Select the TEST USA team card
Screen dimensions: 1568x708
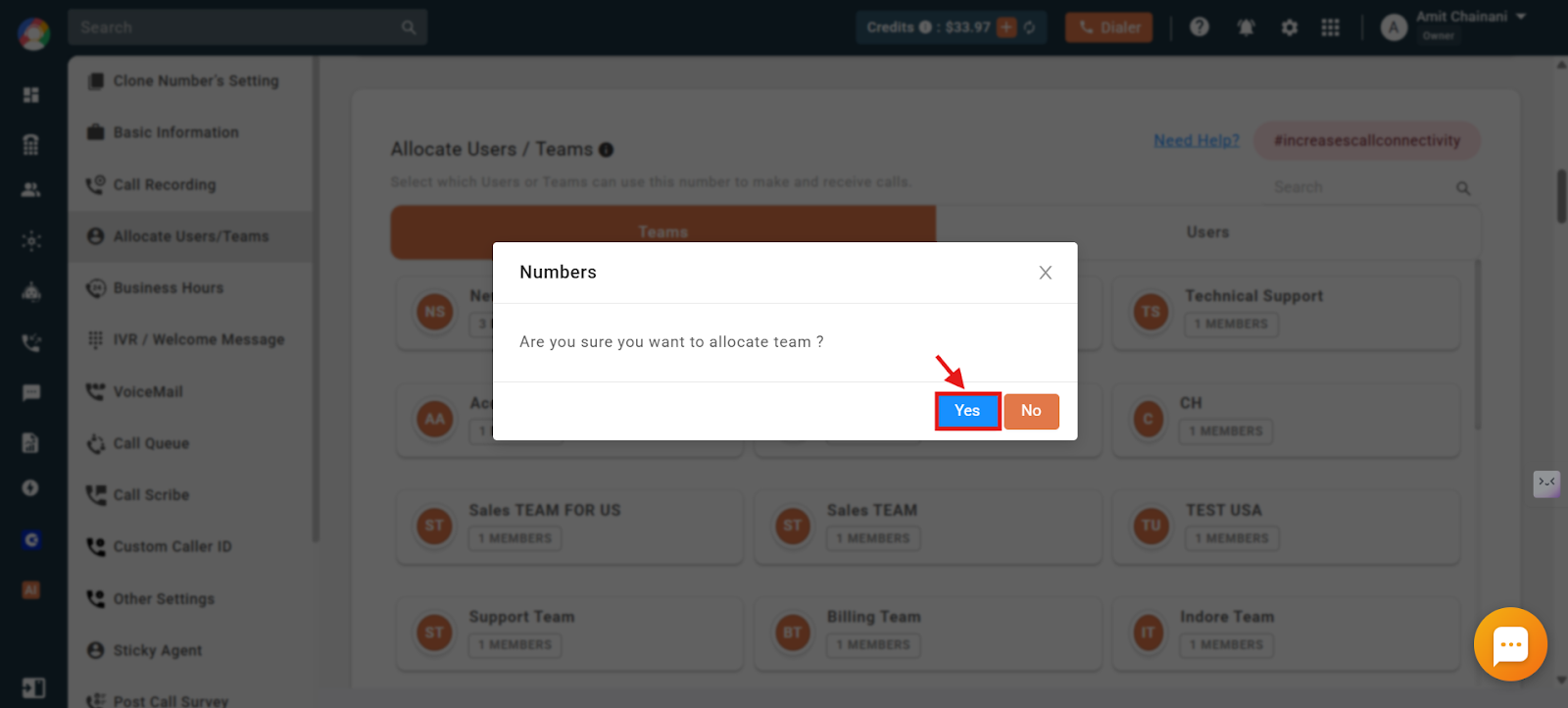[x=1286, y=527]
